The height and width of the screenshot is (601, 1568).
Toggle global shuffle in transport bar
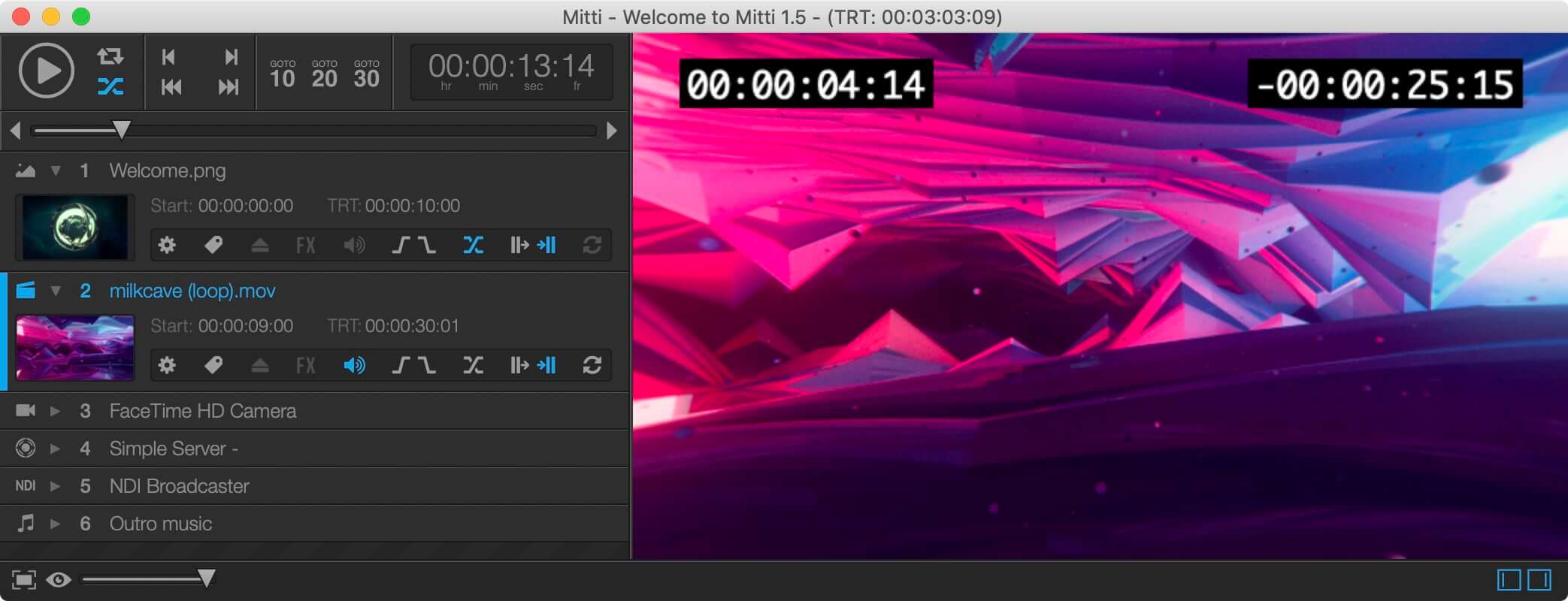[110, 87]
